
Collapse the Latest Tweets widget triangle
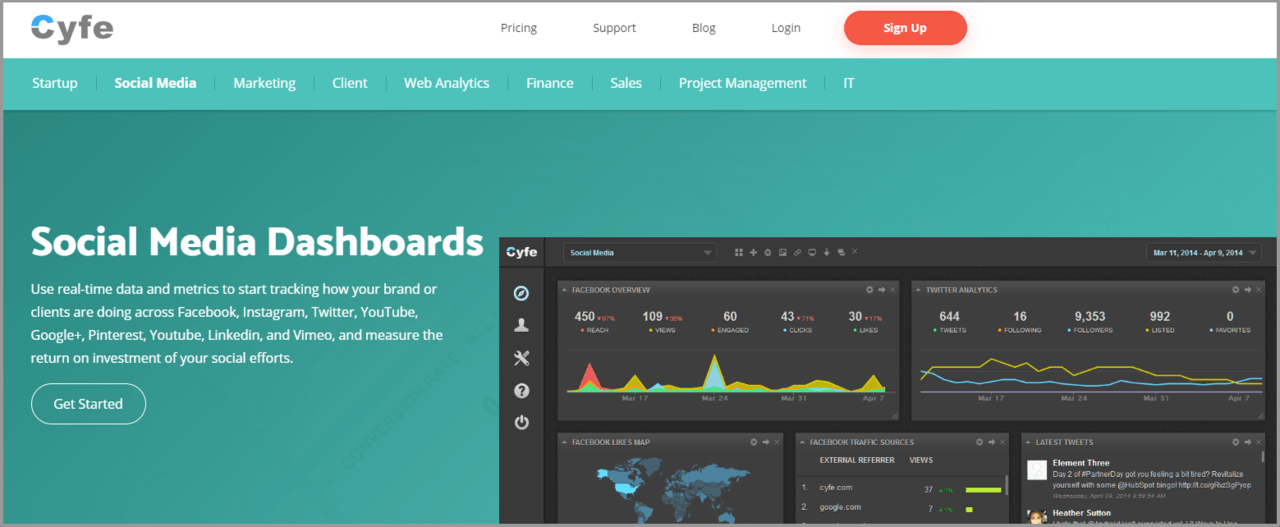pyautogui.click(x=1029, y=442)
